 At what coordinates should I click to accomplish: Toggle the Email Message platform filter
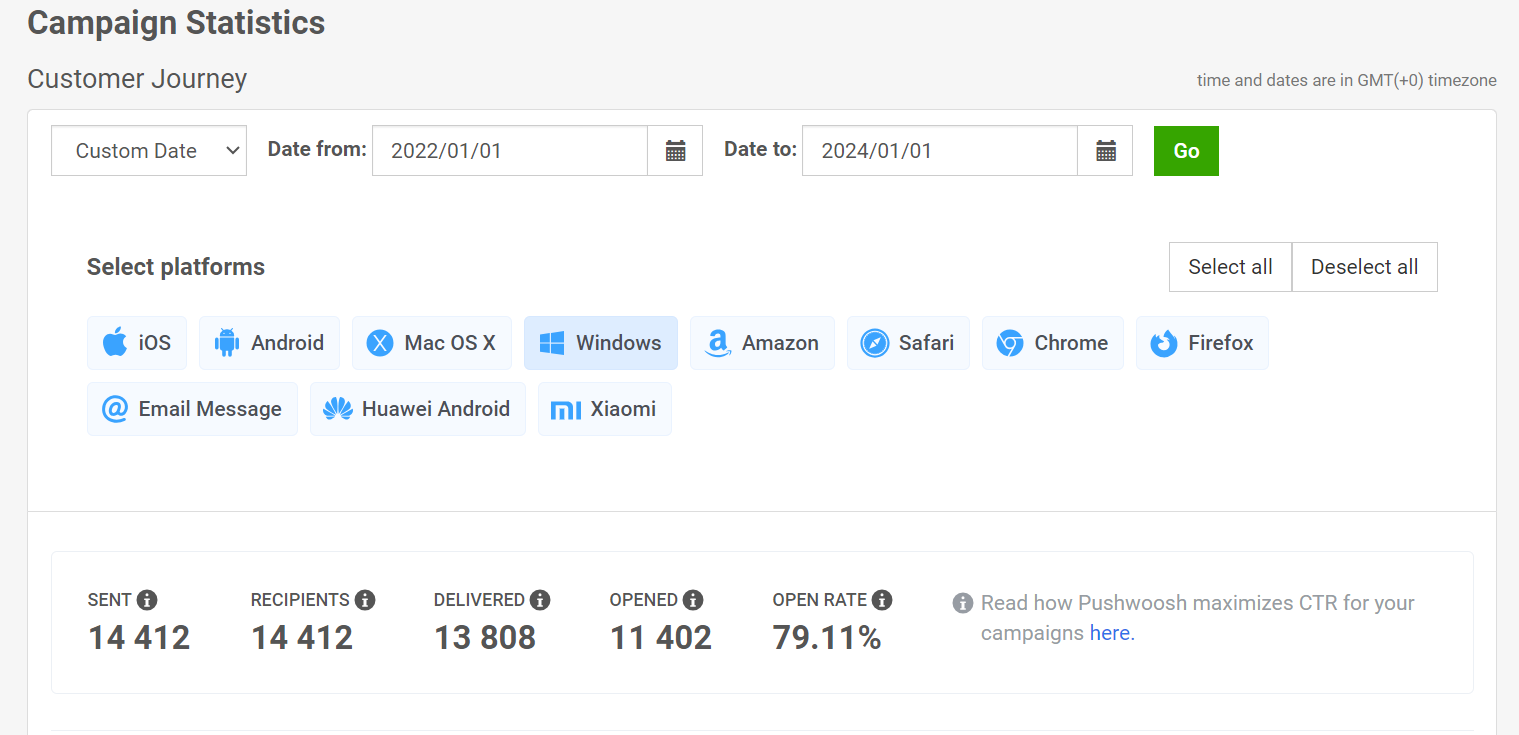[x=192, y=409]
